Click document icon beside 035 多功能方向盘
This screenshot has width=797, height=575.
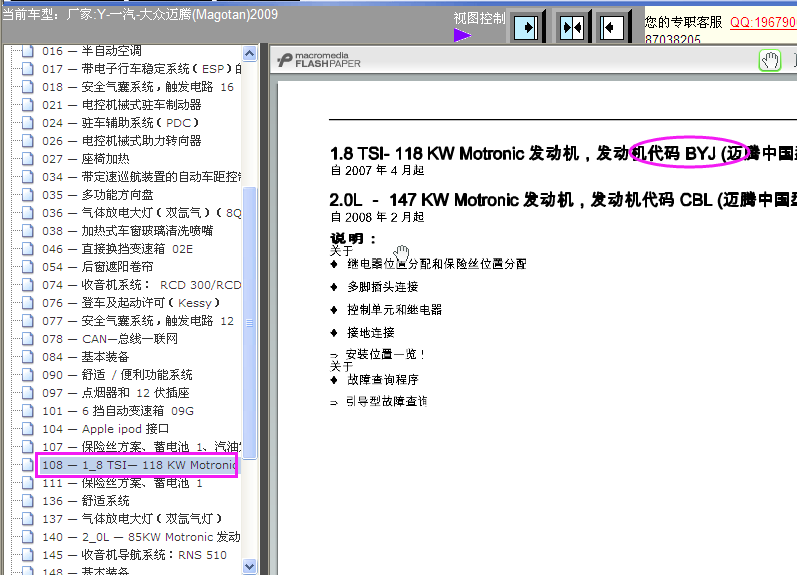coord(28,195)
